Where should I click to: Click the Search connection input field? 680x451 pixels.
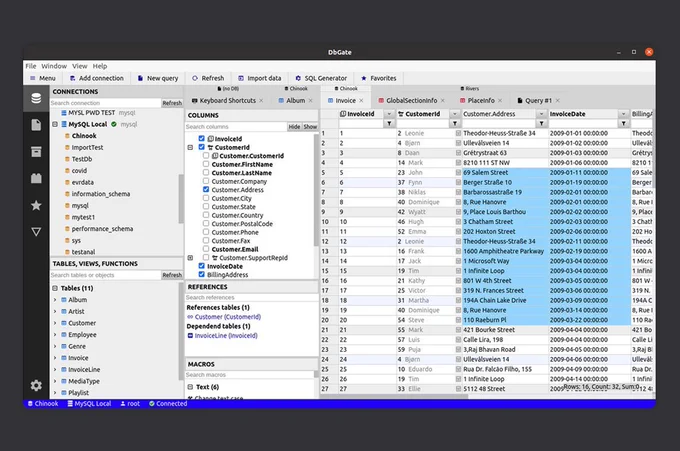[x=105, y=103]
